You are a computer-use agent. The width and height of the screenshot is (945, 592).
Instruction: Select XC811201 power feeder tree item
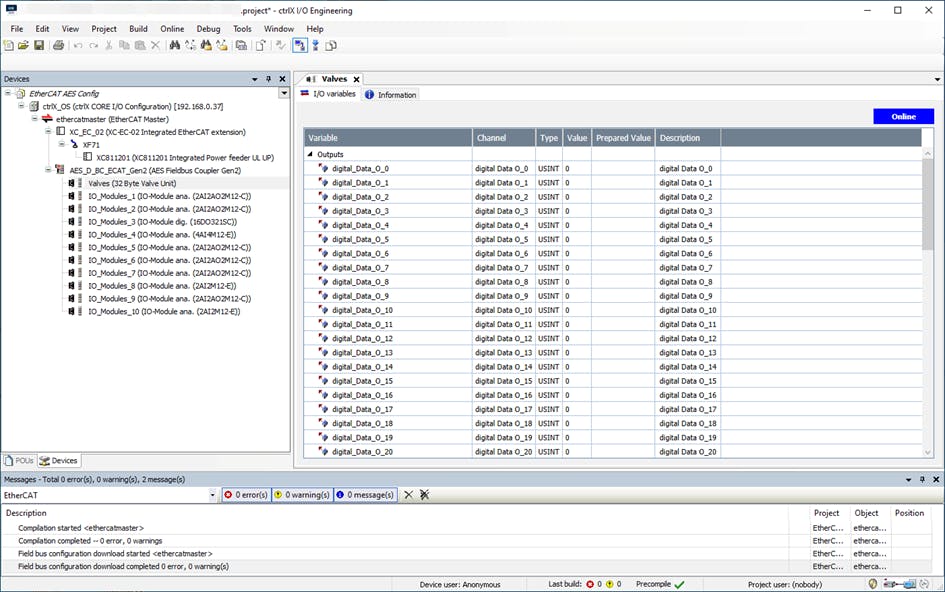click(x=185, y=157)
